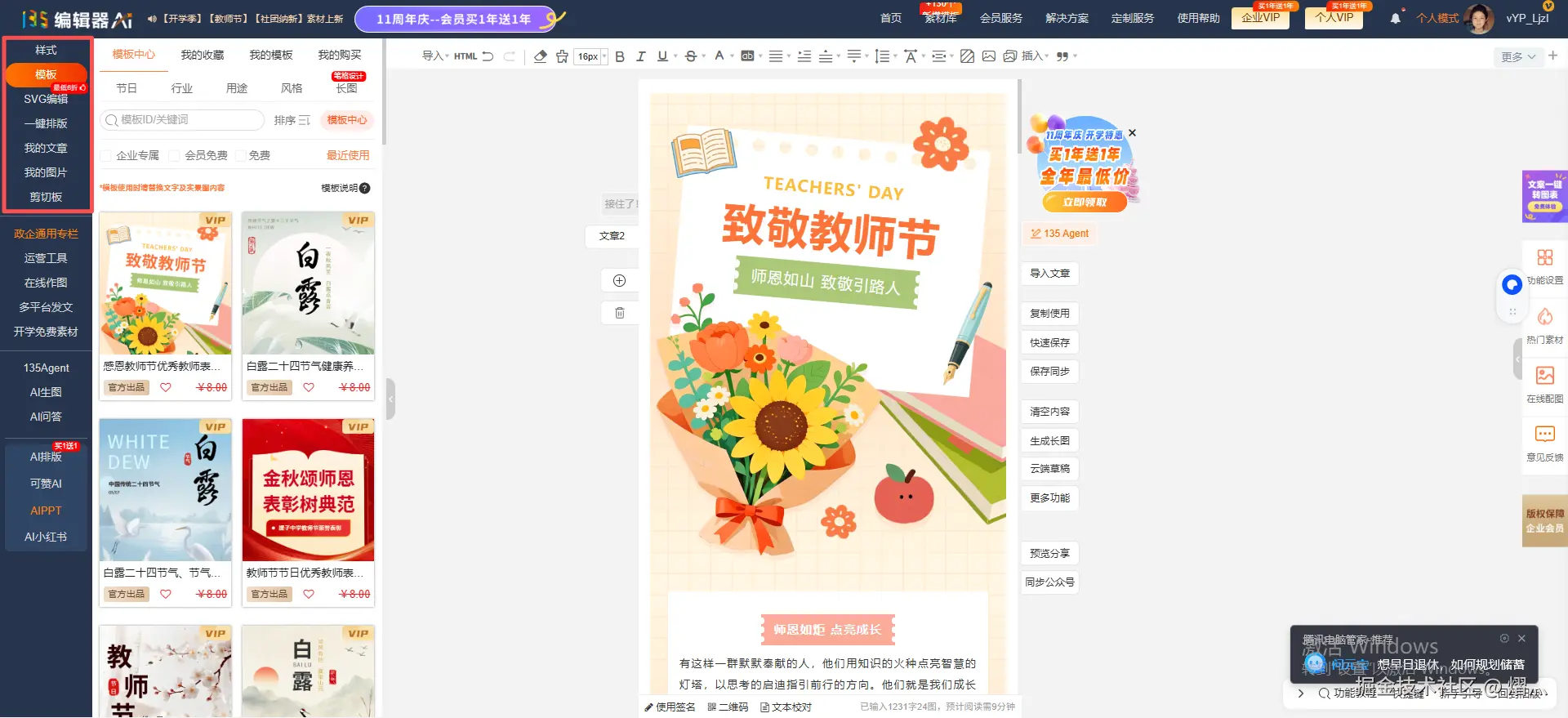Favorite the 白露二十四节气健康养 template heart
Viewport: 1568px width, 718px height.
pos(309,387)
